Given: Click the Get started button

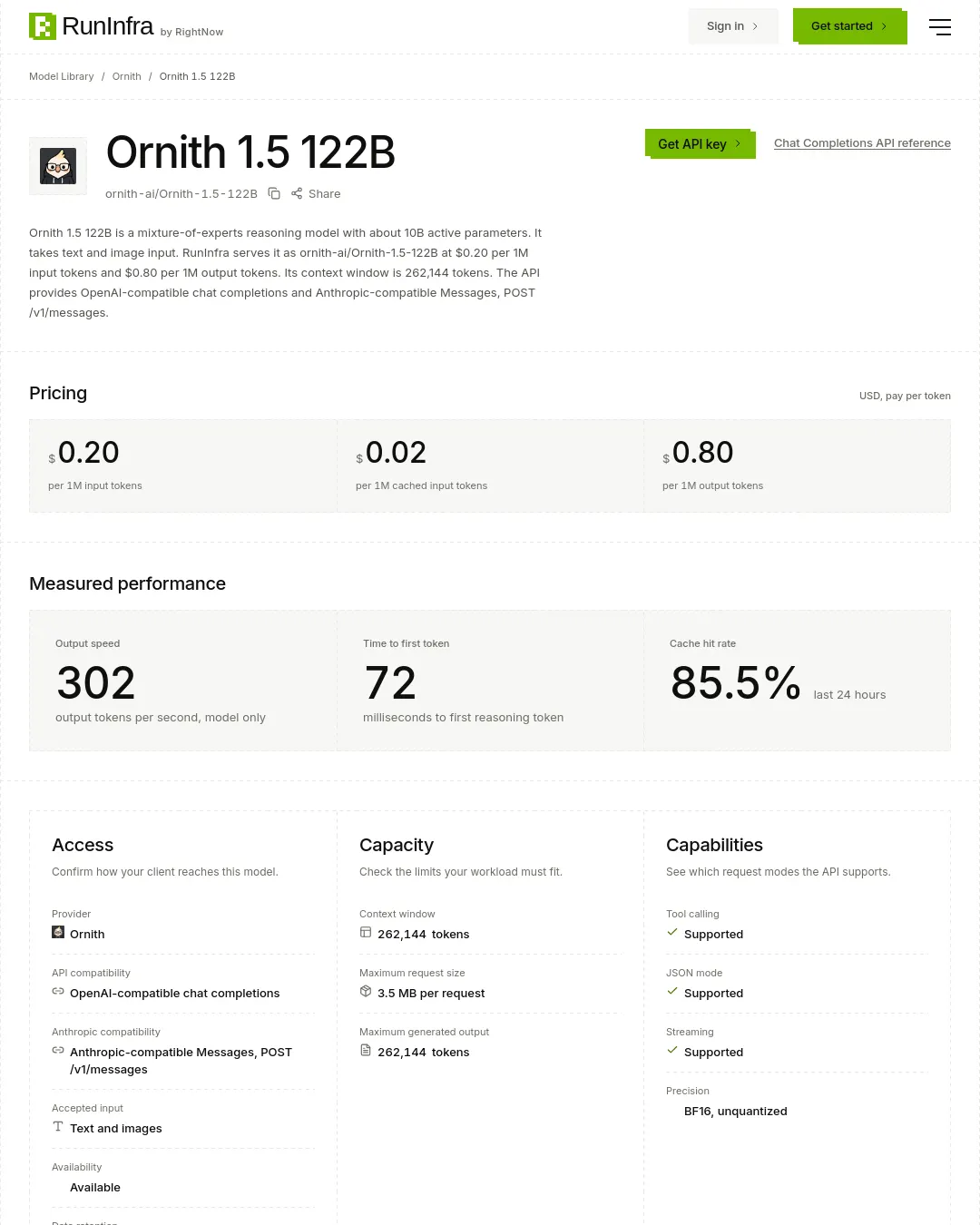Looking at the screenshot, I should tap(849, 26).
